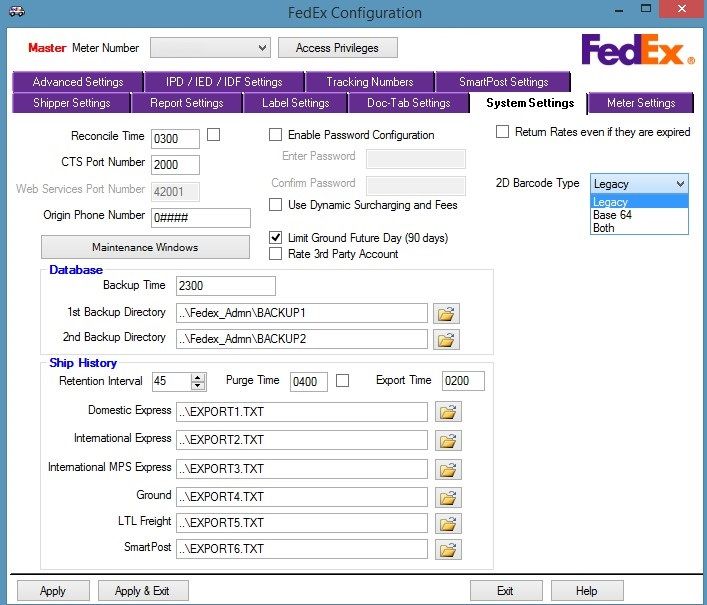The width and height of the screenshot is (707, 605).
Task: Decrease Retention Interval with down arrow
Action: coord(198,386)
